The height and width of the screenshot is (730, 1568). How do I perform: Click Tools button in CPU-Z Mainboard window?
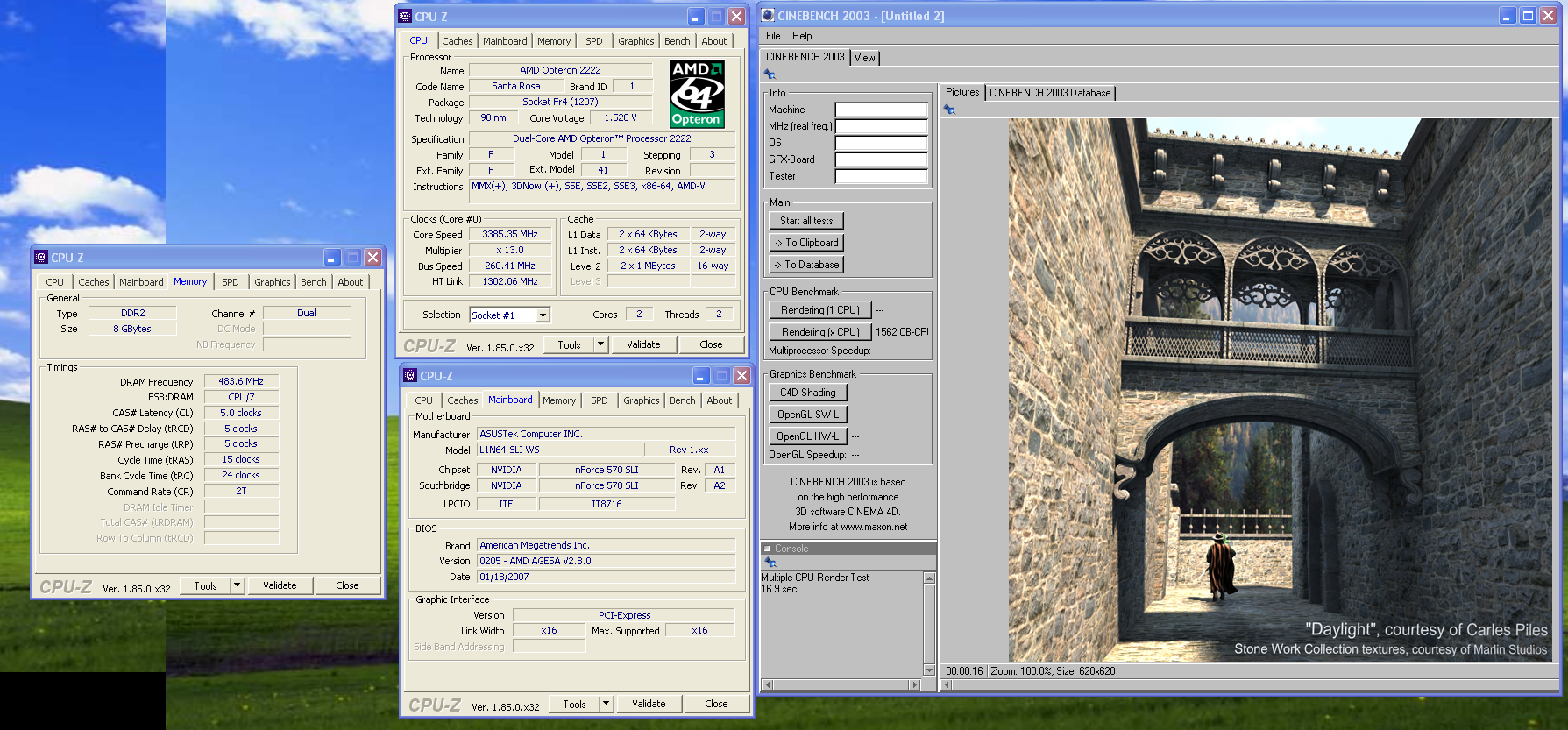tap(575, 704)
